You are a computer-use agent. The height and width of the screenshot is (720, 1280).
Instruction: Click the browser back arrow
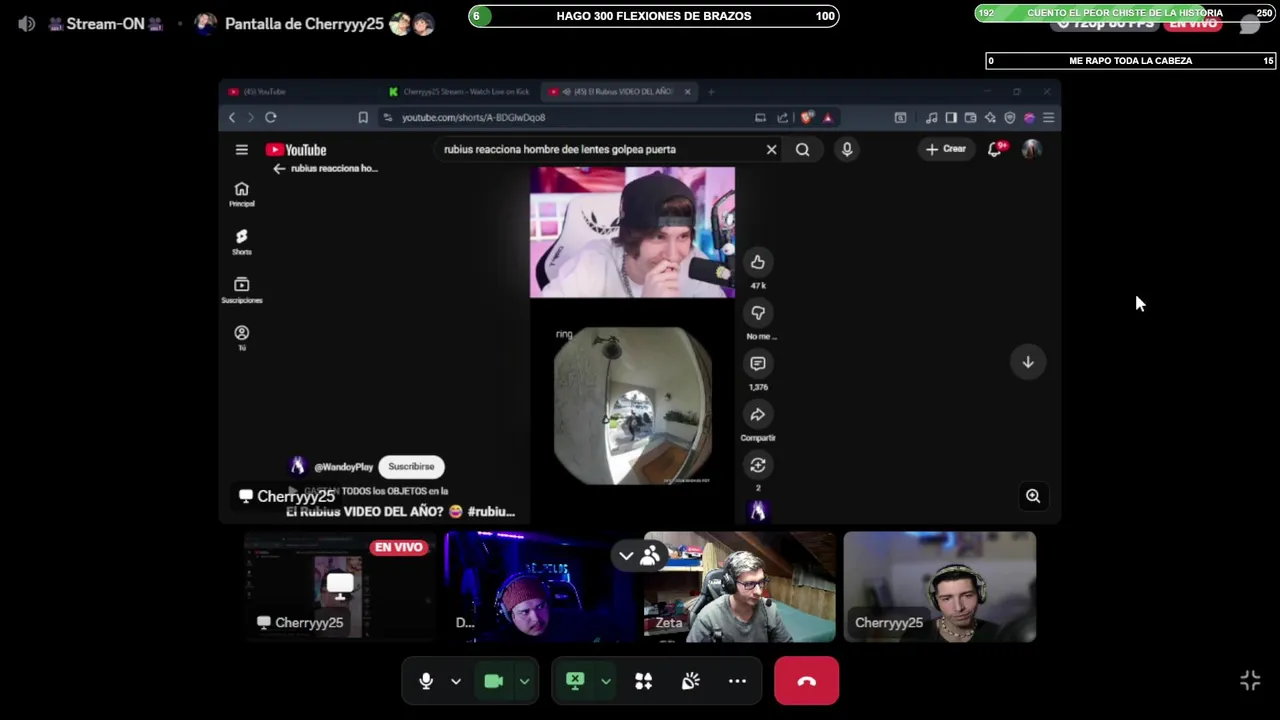tap(232, 117)
